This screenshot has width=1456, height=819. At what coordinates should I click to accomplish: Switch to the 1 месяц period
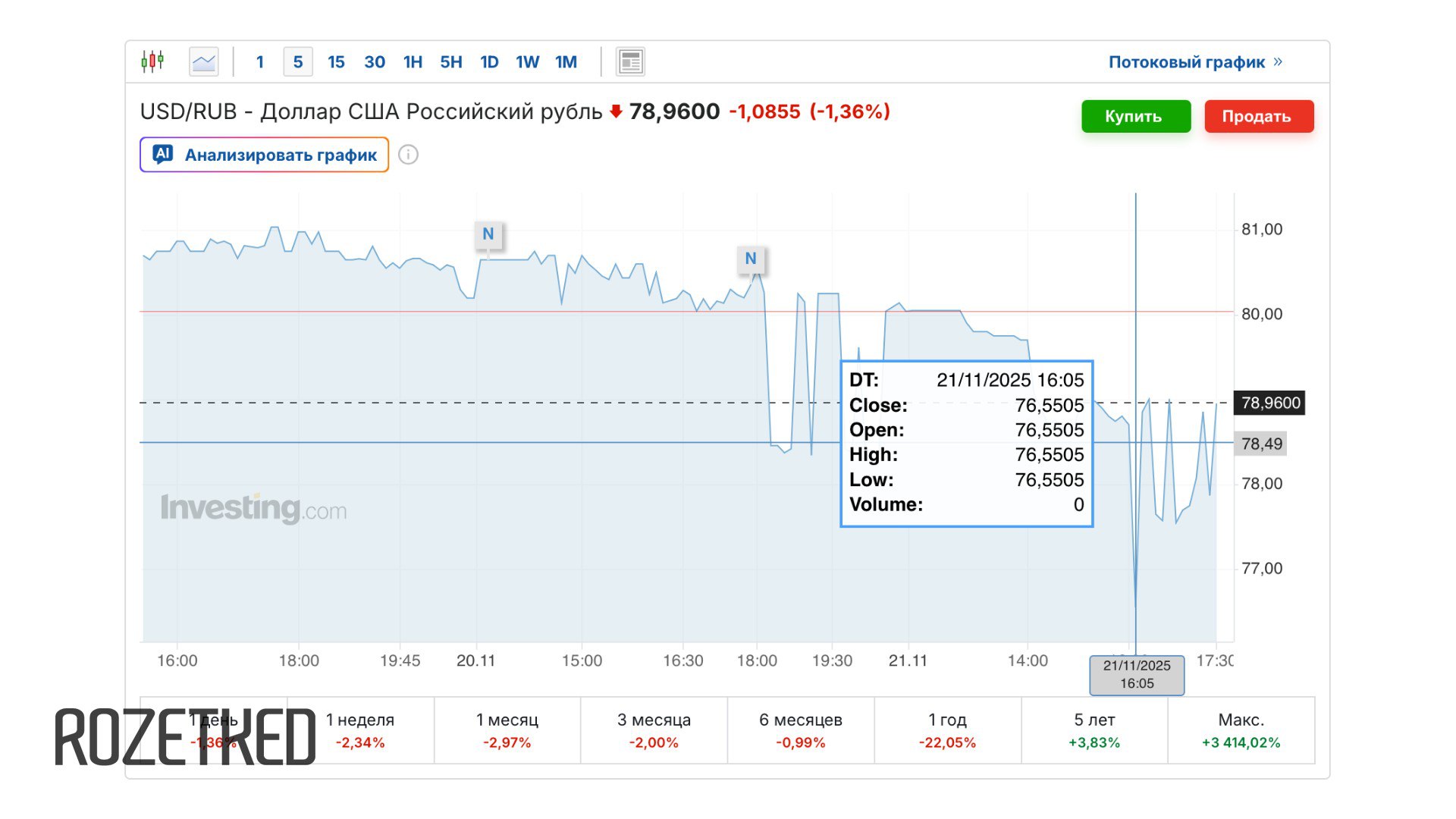(507, 730)
